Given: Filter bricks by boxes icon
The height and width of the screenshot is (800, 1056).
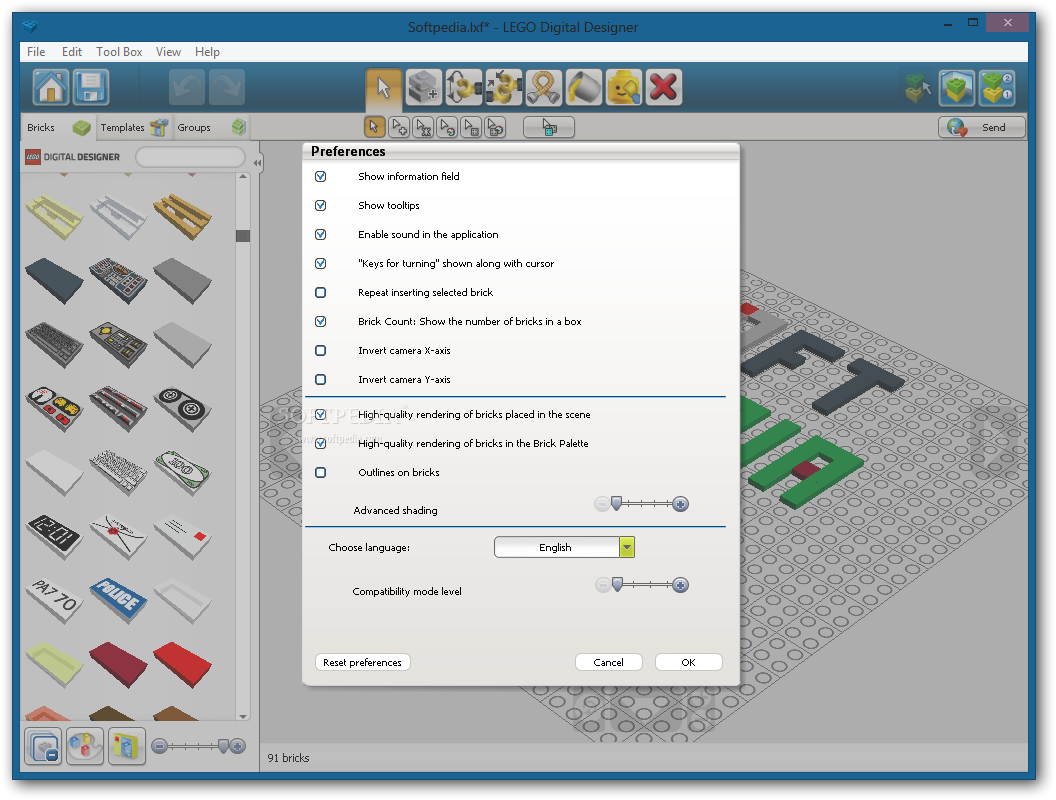Looking at the screenshot, I should pyautogui.click(x=127, y=746).
